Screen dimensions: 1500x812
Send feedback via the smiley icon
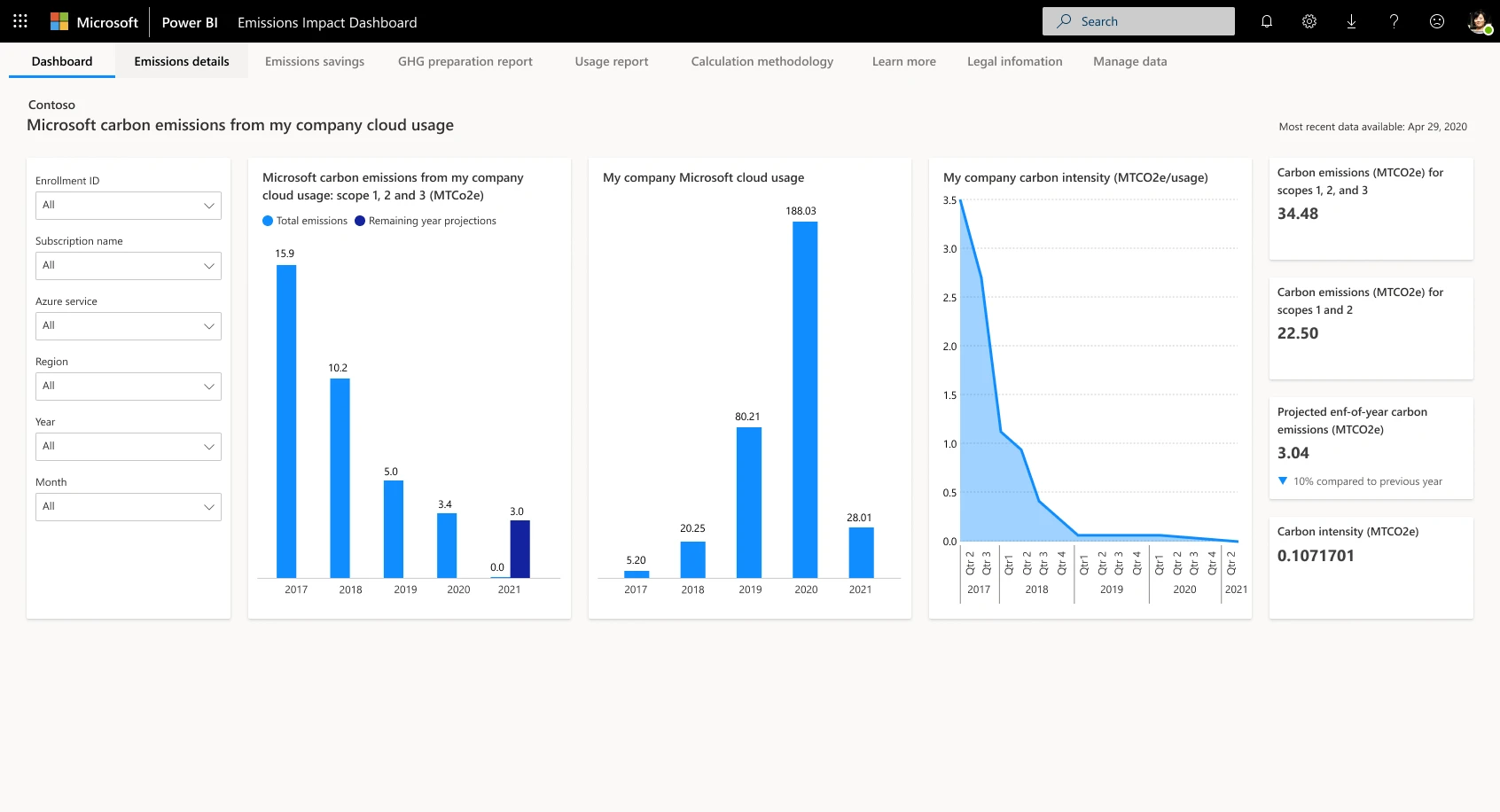tap(1436, 21)
